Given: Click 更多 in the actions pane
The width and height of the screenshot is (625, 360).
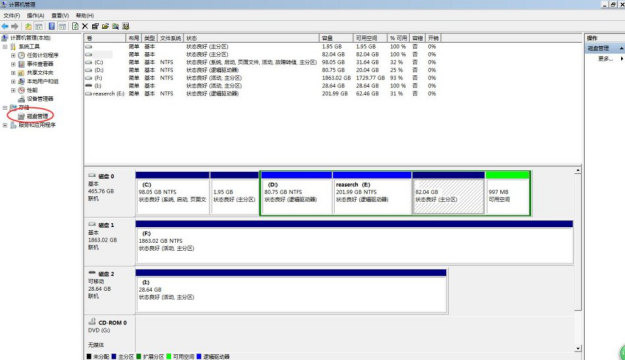Looking at the screenshot, I should coord(605,59).
